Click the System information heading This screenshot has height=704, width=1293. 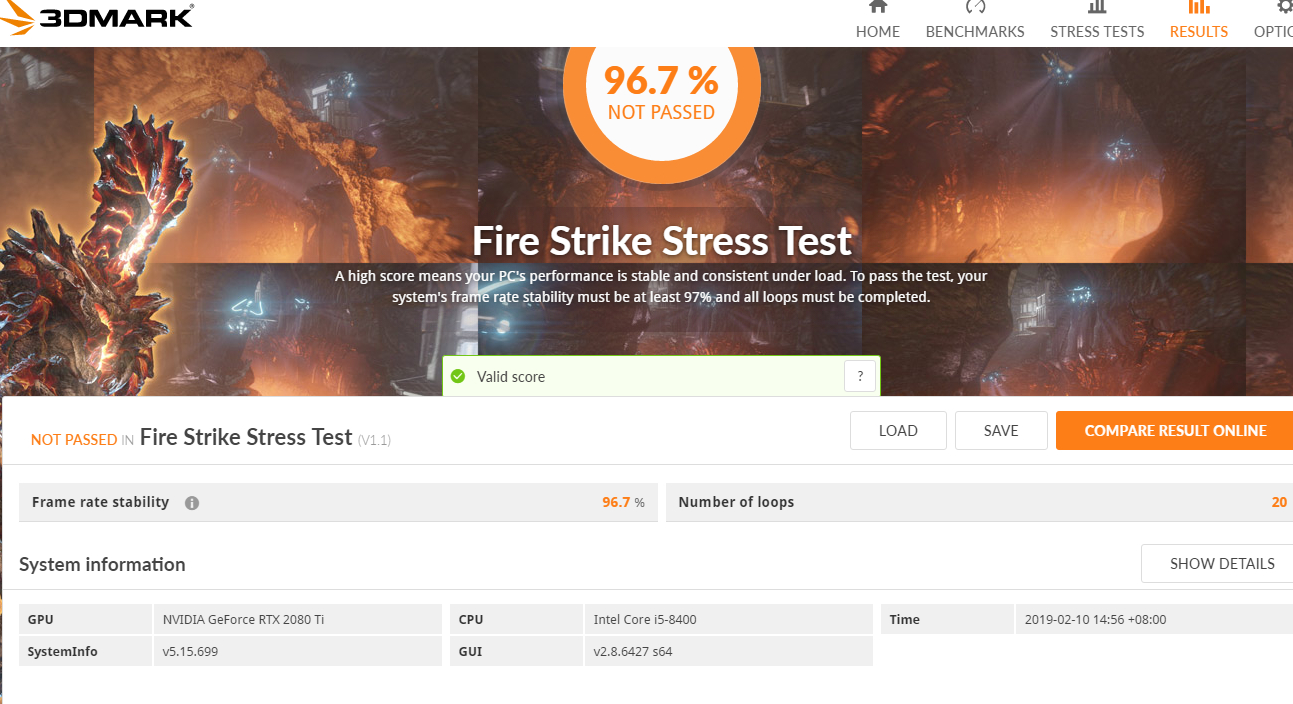point(102,564)
